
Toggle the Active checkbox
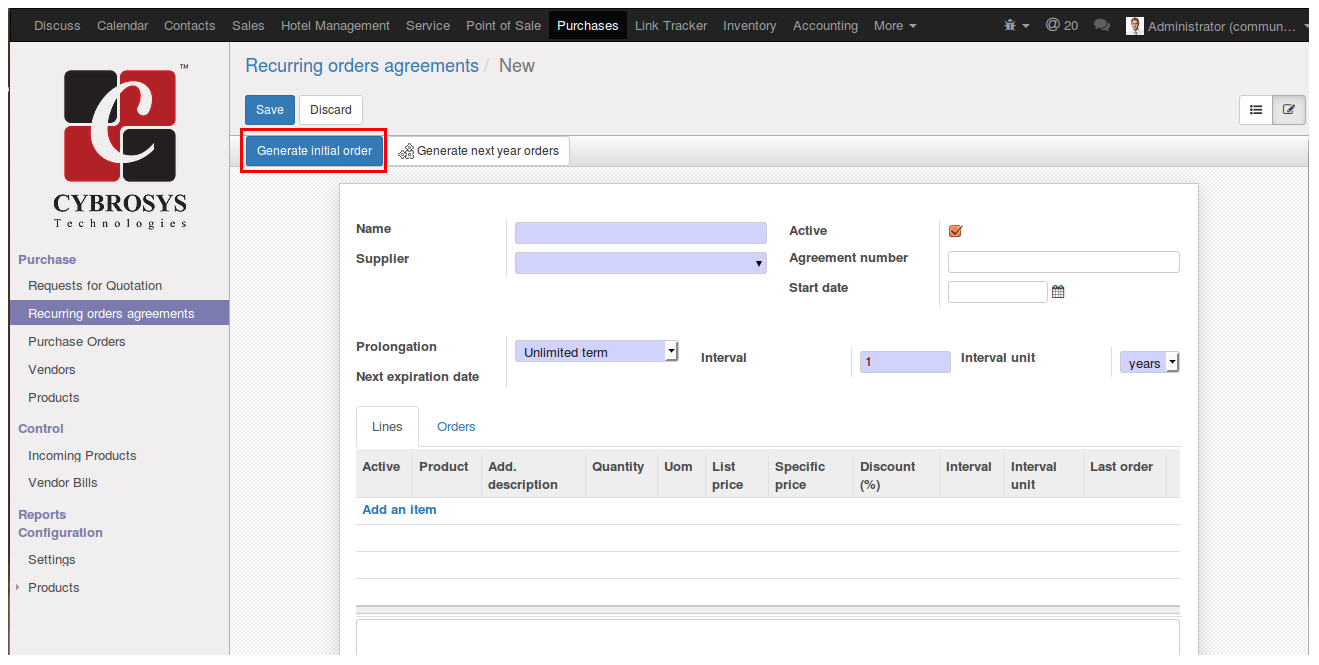point(955,231)
